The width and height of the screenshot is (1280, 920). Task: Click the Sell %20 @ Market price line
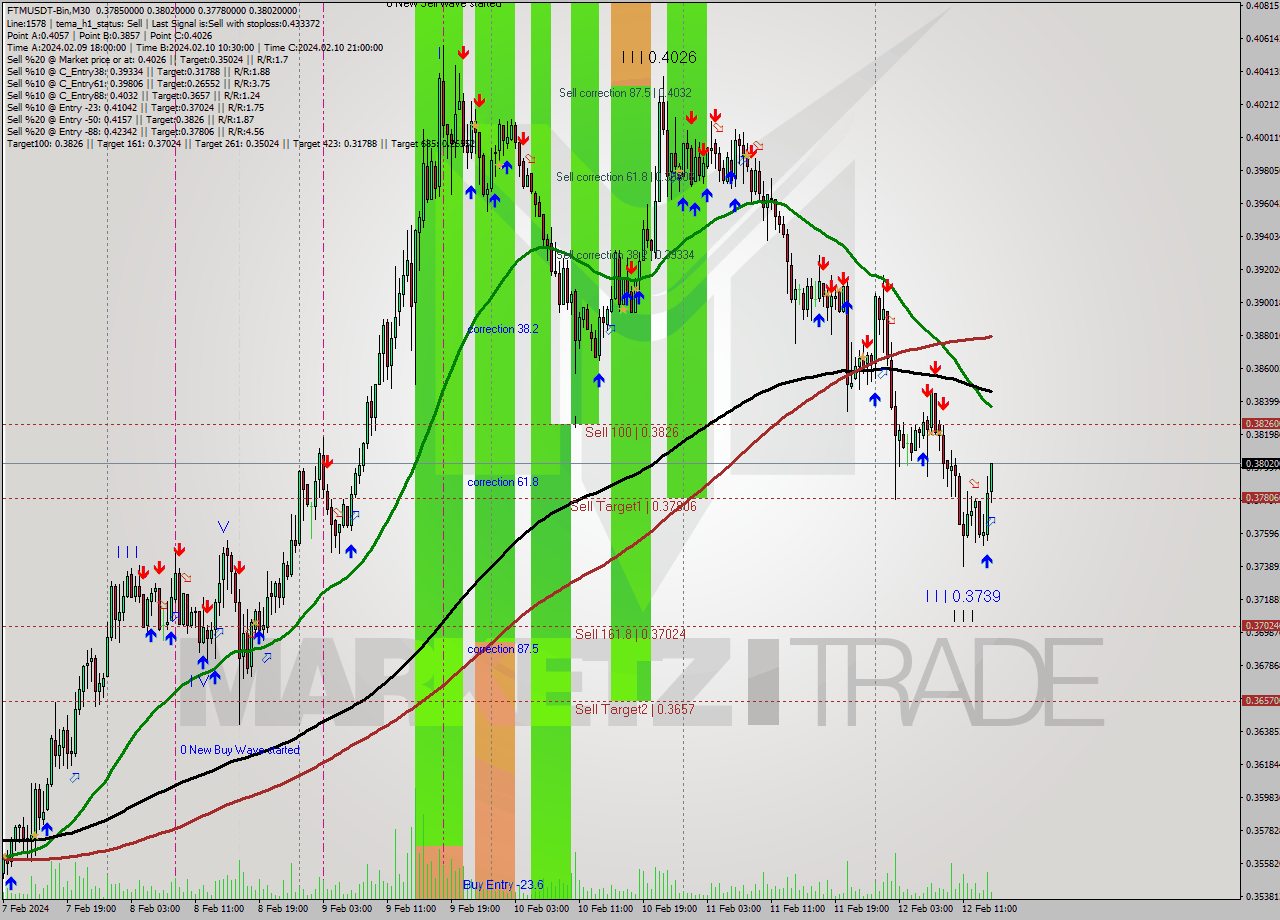147,59
